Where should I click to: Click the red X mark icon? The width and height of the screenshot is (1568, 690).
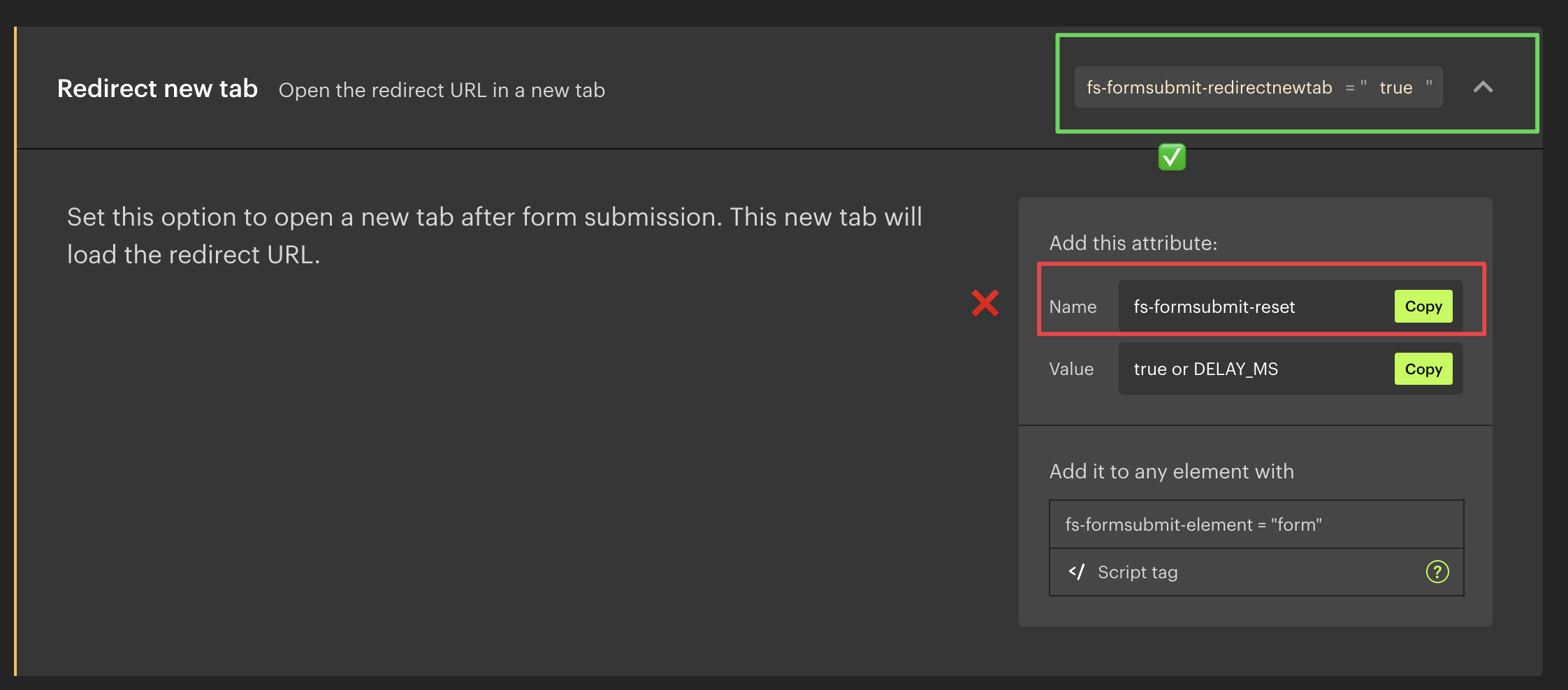click(x=985, y=303)
